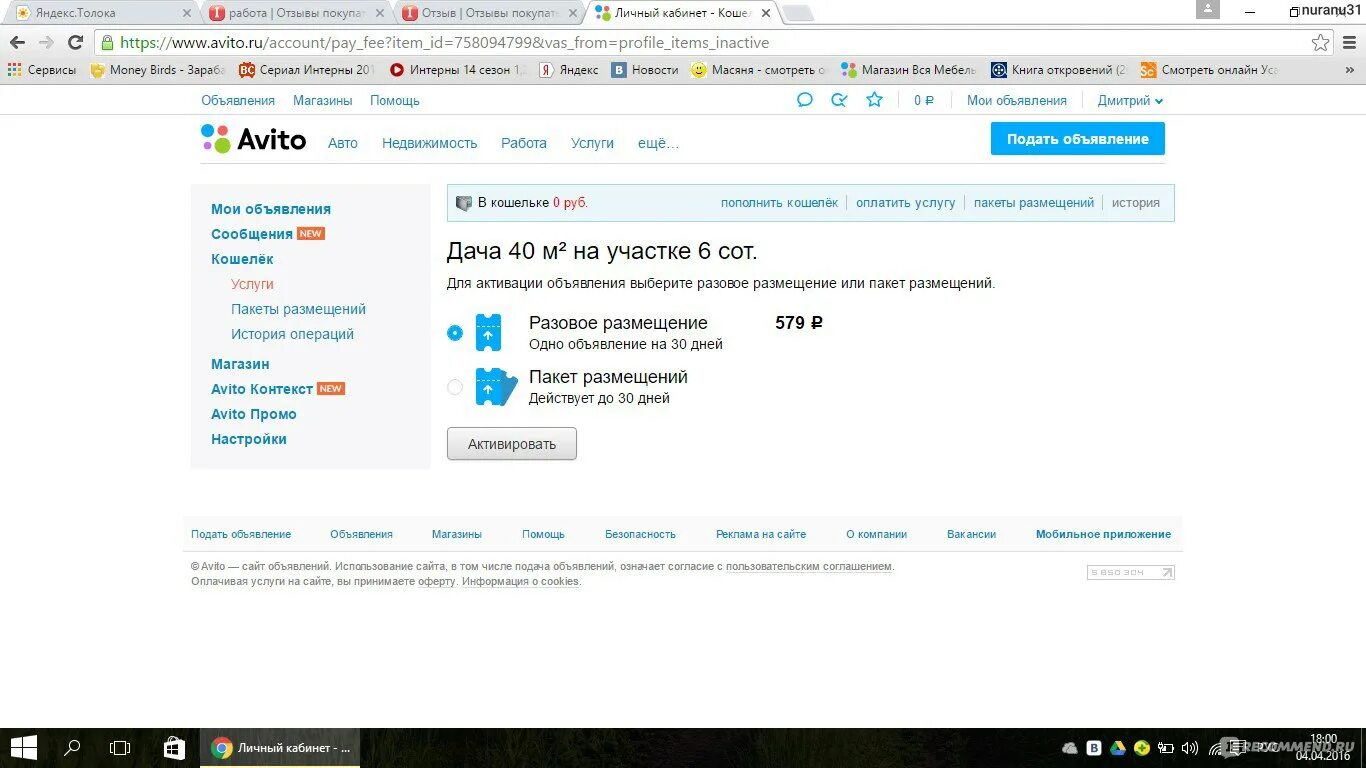Image resolution: width=1366 pixels, height=768 pixels.
Task: Click the '0 ₽' balance in header
Action: [923, 100]
